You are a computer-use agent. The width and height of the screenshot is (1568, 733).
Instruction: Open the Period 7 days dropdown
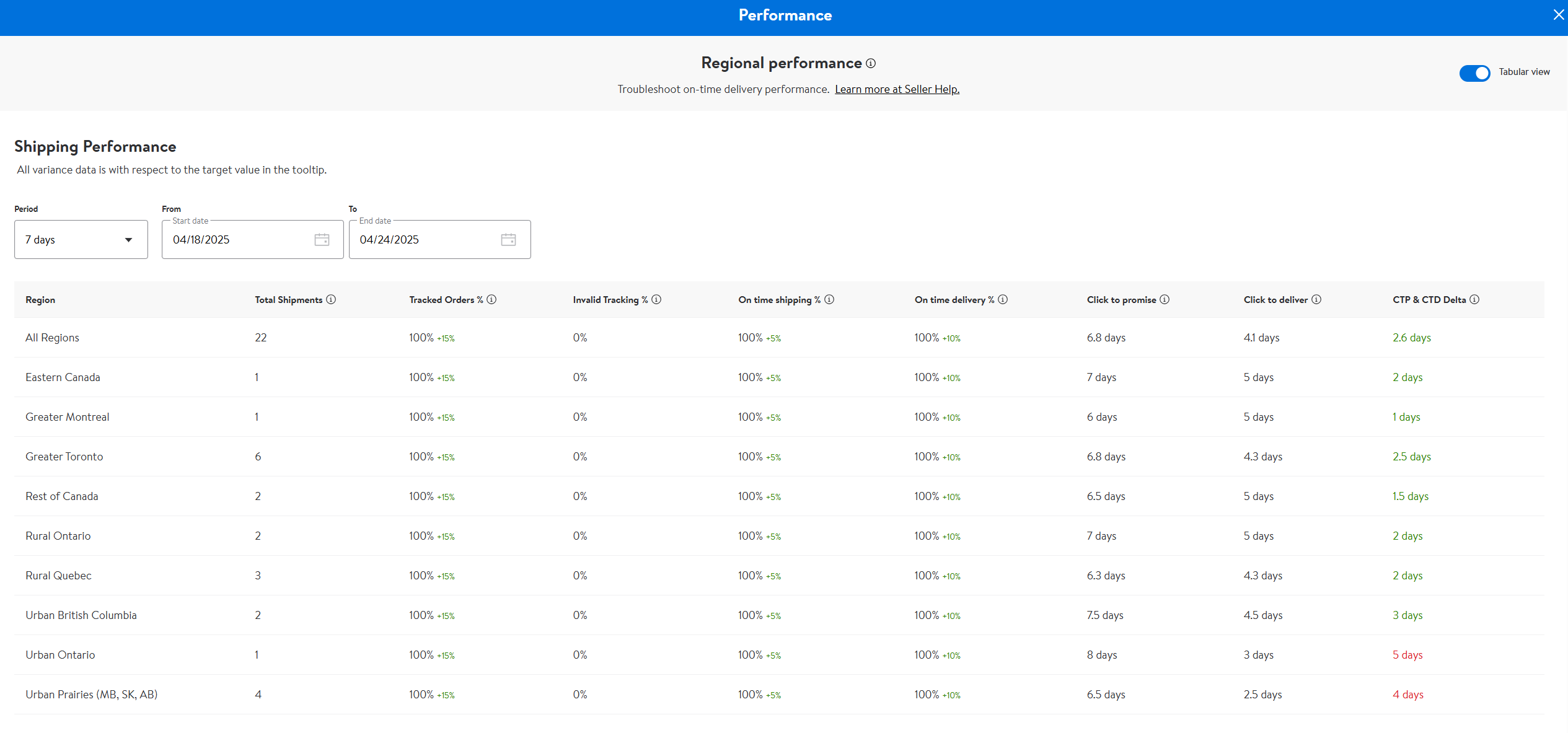click(x=81, y=240)
